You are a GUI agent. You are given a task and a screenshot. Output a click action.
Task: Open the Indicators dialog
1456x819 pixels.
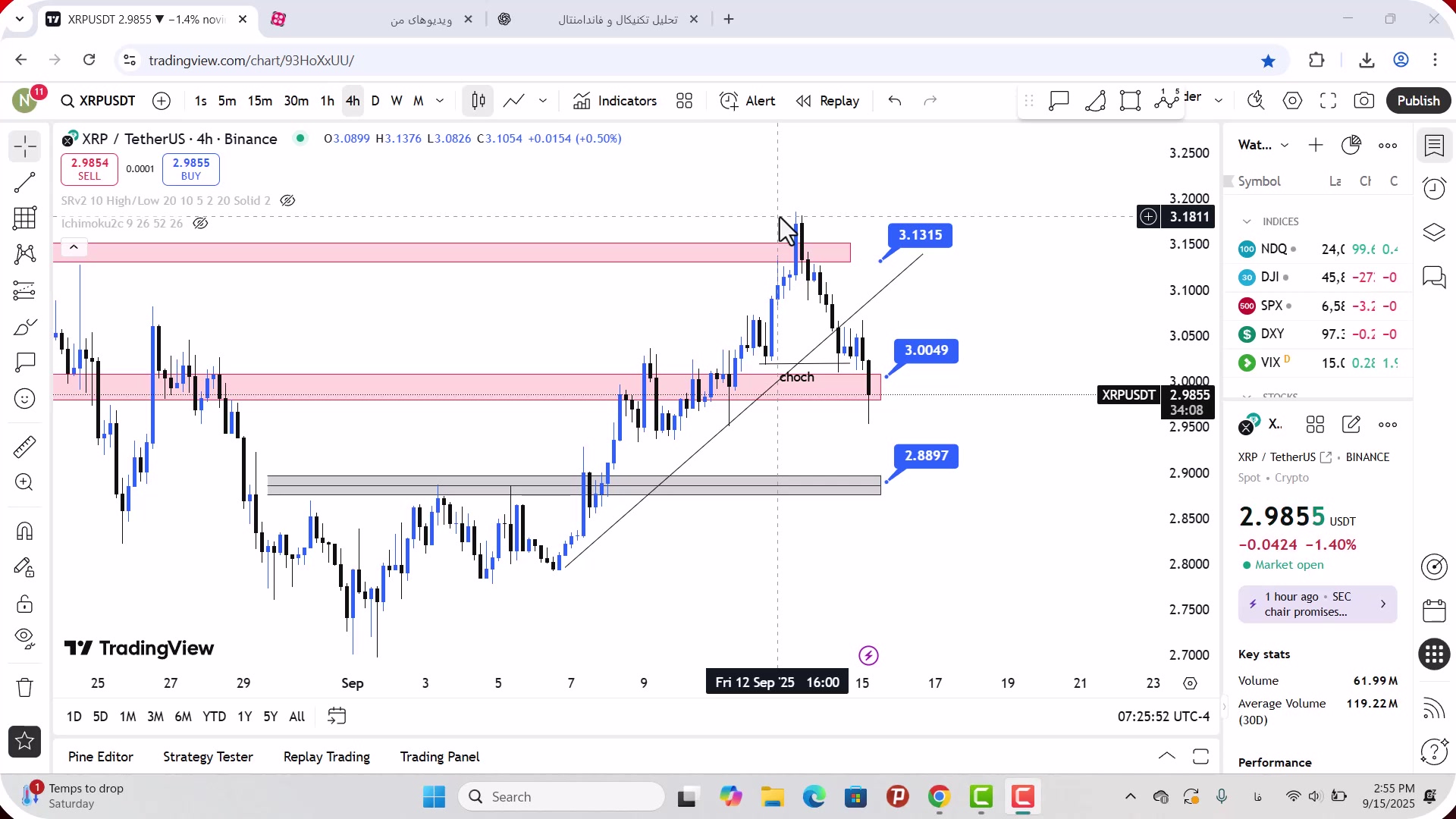coord(615,101)
